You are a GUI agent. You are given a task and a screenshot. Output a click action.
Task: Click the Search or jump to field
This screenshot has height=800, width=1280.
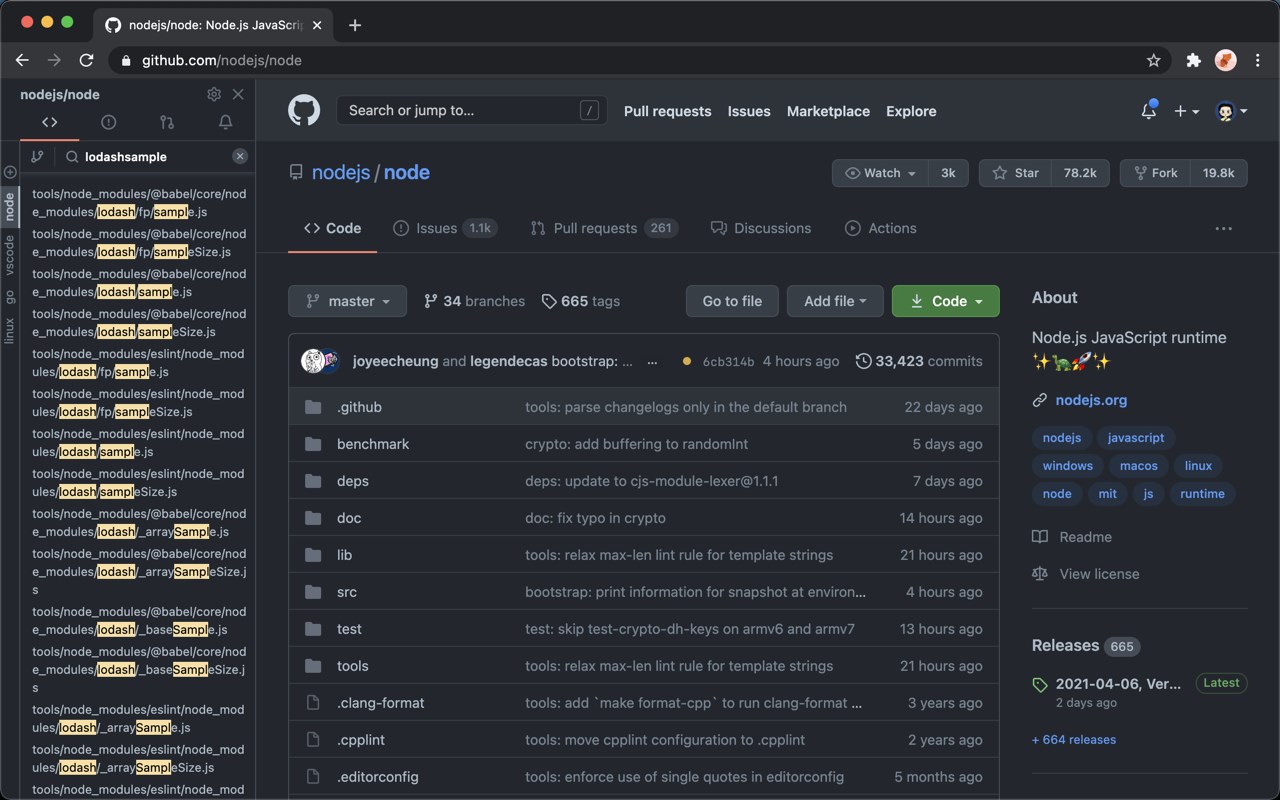tap(472, 110)
